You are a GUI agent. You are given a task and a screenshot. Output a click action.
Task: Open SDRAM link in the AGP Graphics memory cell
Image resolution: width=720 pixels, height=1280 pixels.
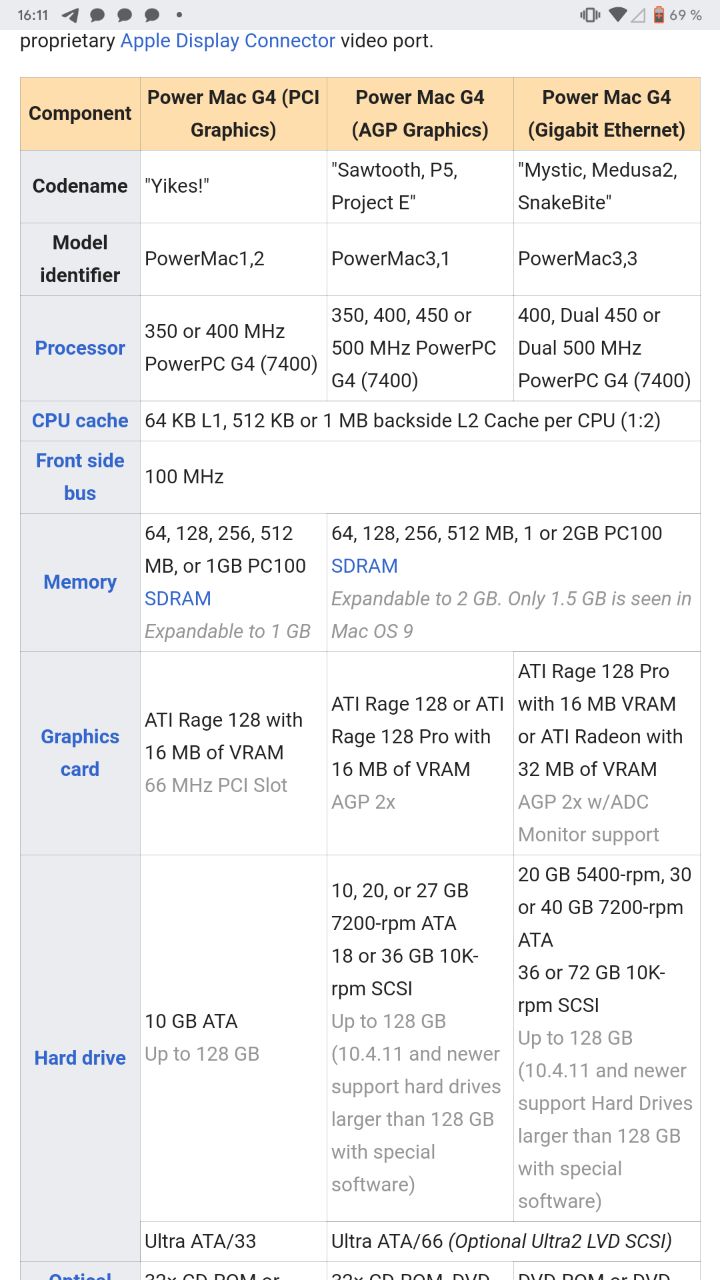364,566
